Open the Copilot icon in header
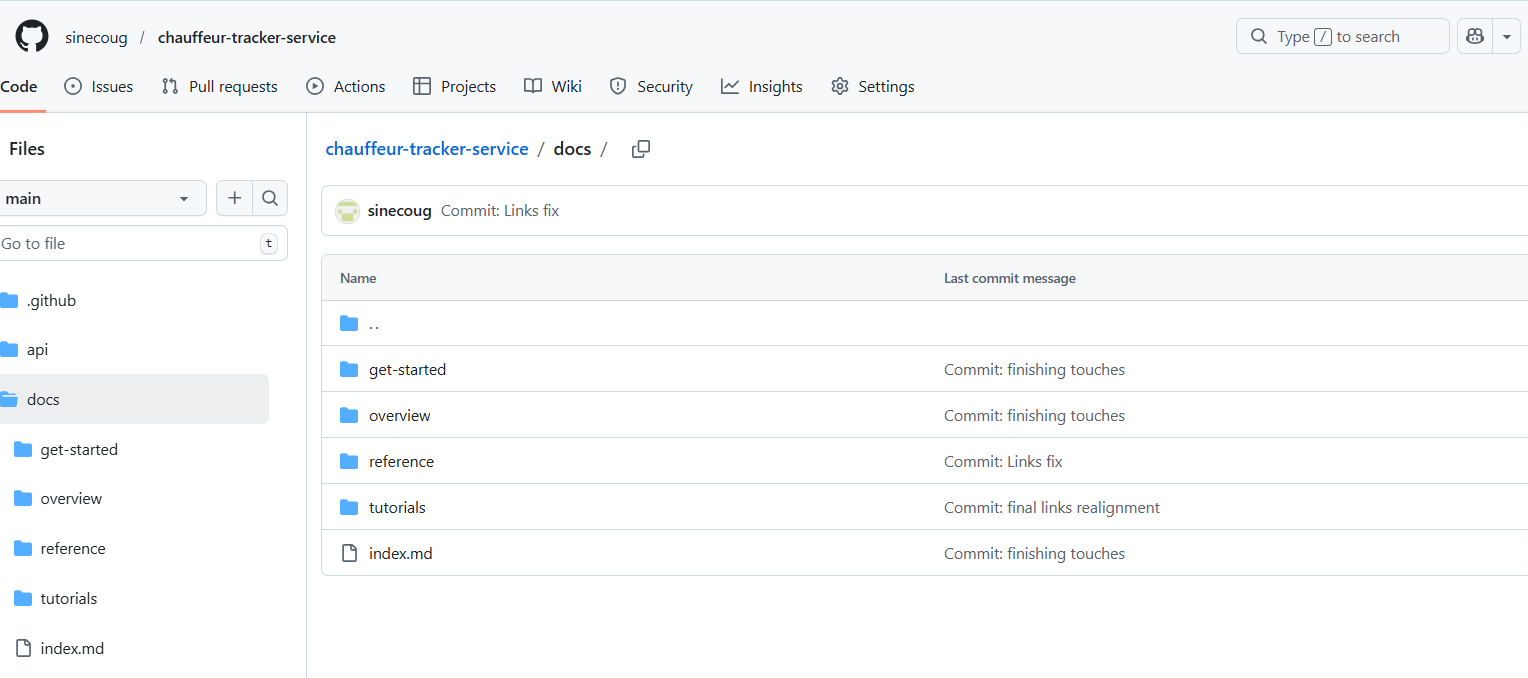1528x678 pixels. pos(1474,37)
